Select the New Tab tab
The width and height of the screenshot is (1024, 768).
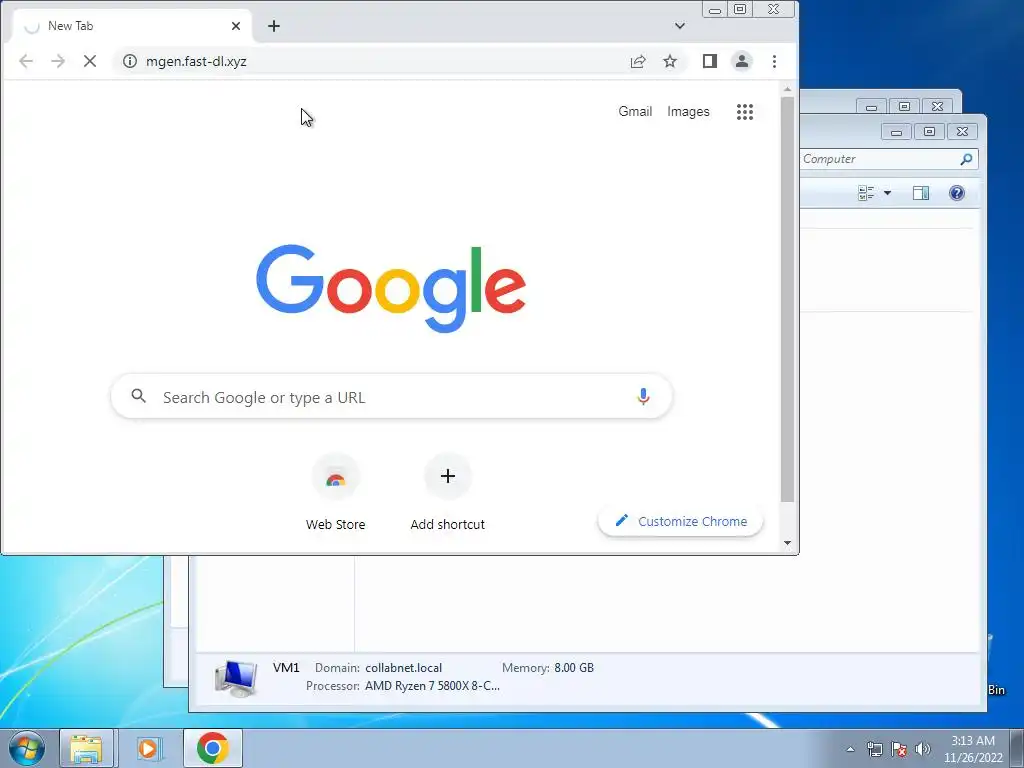[131, 26]
